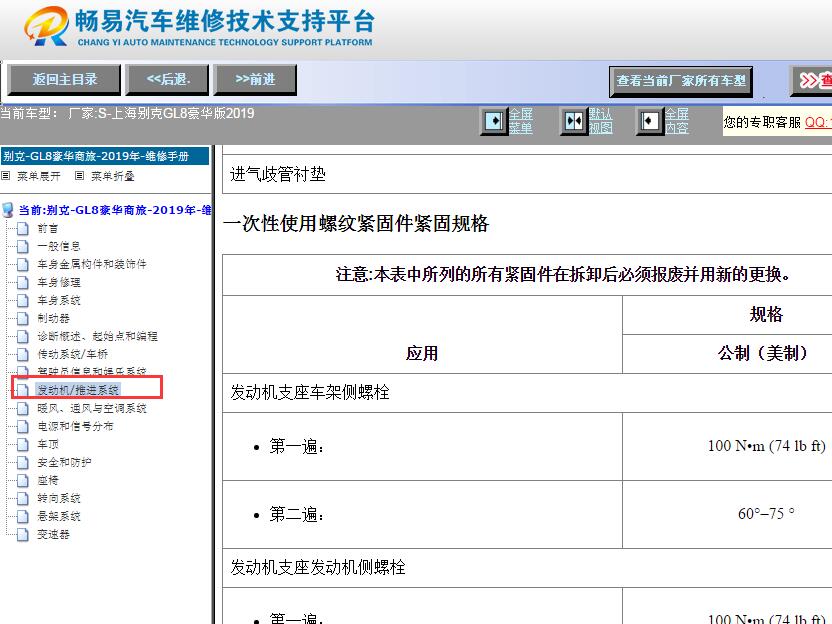Click 第二遍 cell under 车架侧螺栓
Viewport: 832px width, 624px height.
(422, 514)
